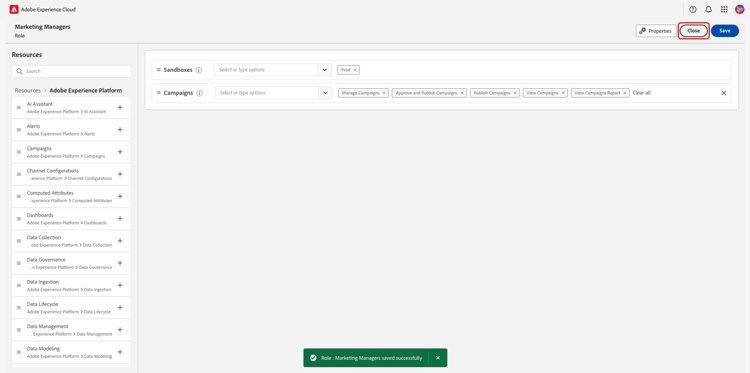Add the Data Governance resource
750x373 pixels.
pos(120,263)
